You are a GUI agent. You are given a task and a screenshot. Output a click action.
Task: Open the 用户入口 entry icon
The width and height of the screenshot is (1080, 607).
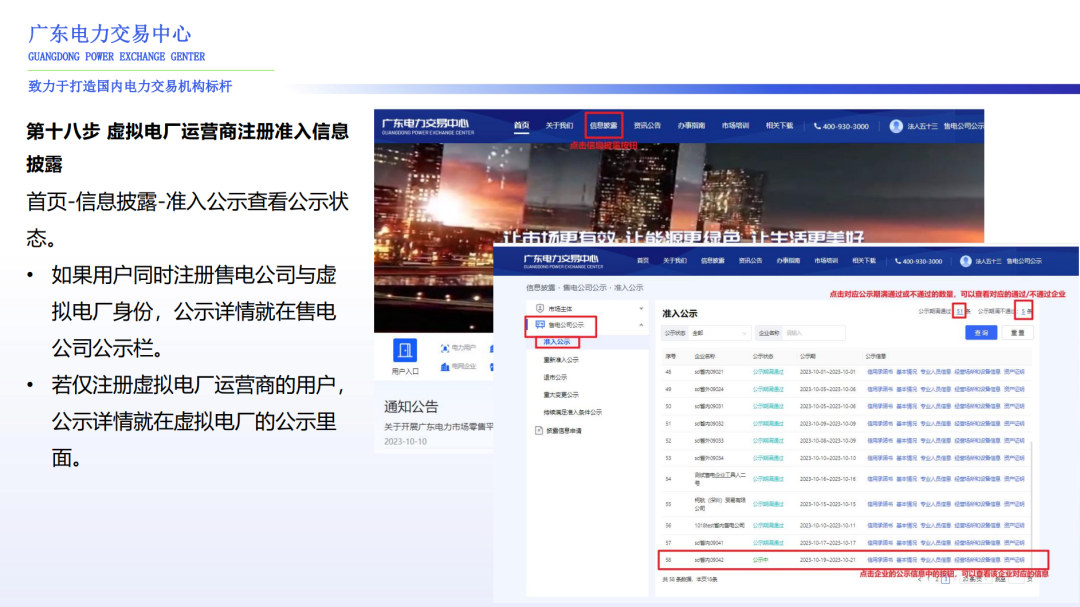click(x=405, y=350)
